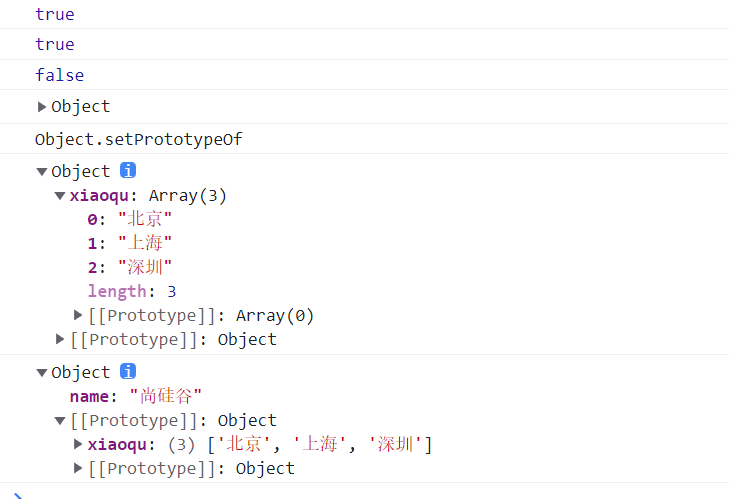Expand the collapsed Object entry

tap(42, 107)
